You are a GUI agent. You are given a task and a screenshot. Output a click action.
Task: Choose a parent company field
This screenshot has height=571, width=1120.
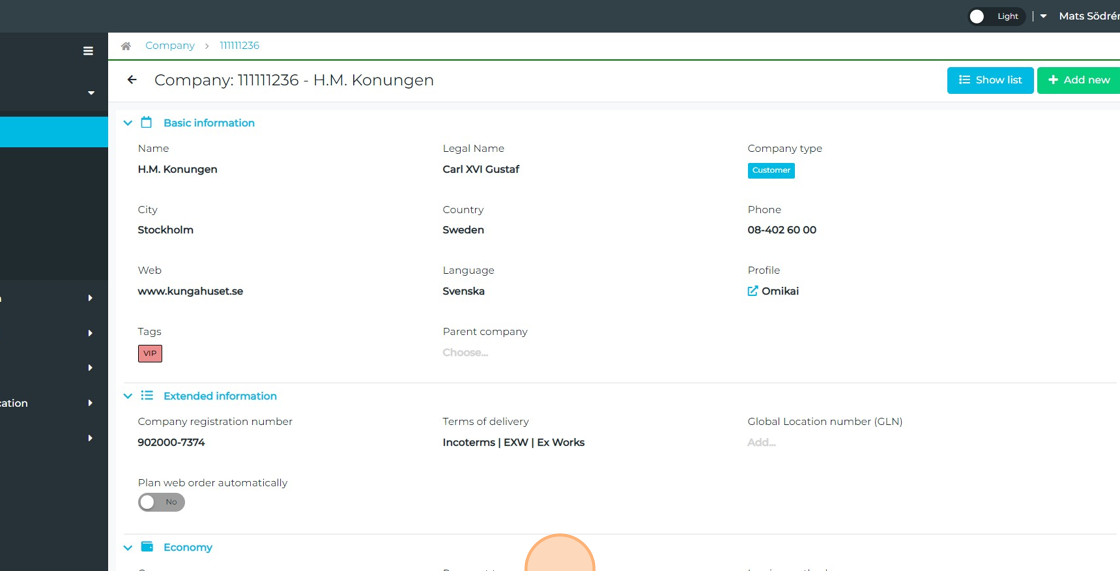465,353
